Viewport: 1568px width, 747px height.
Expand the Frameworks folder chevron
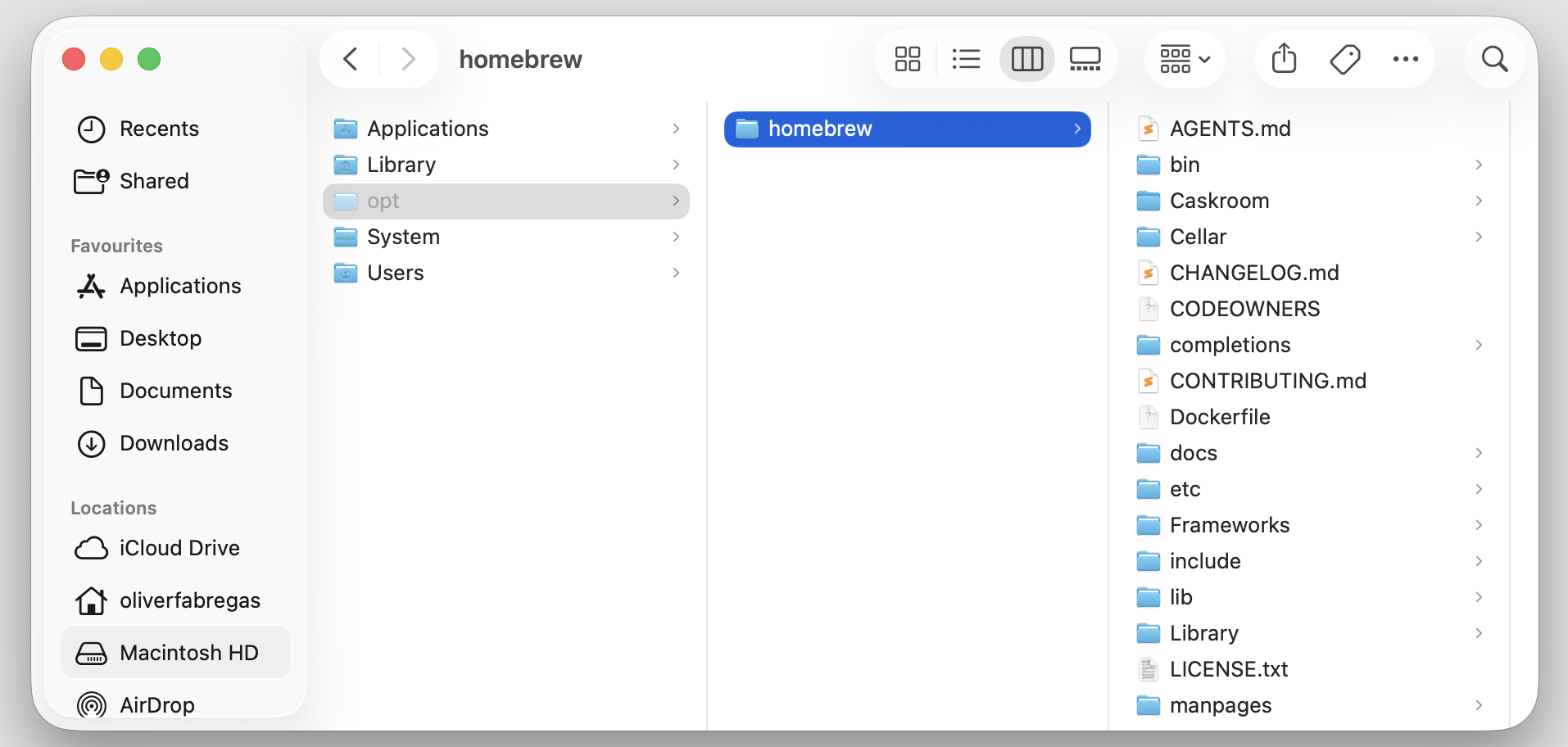[1479, 525]
